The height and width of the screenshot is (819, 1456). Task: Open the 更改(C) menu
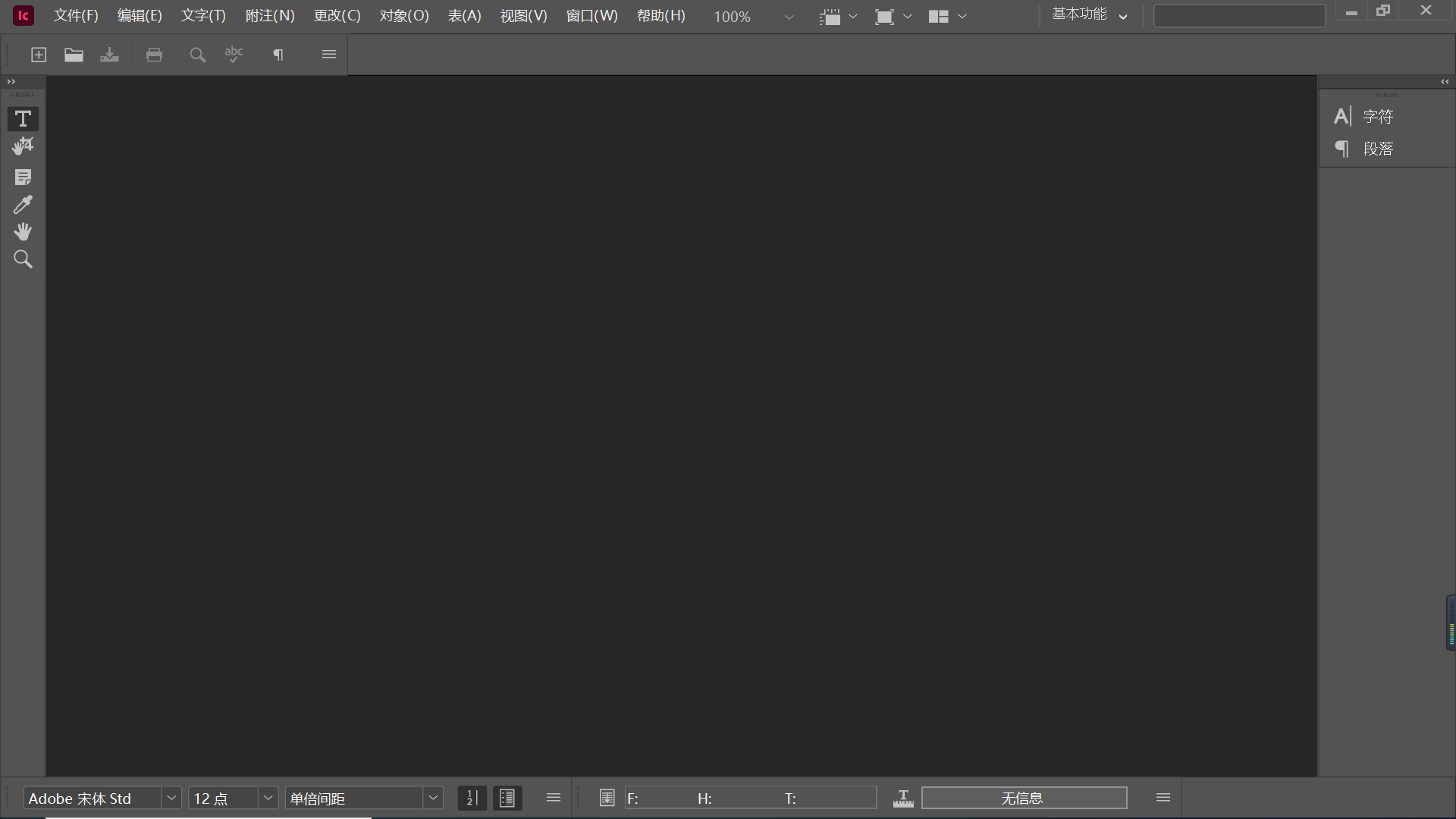point(337,16)
